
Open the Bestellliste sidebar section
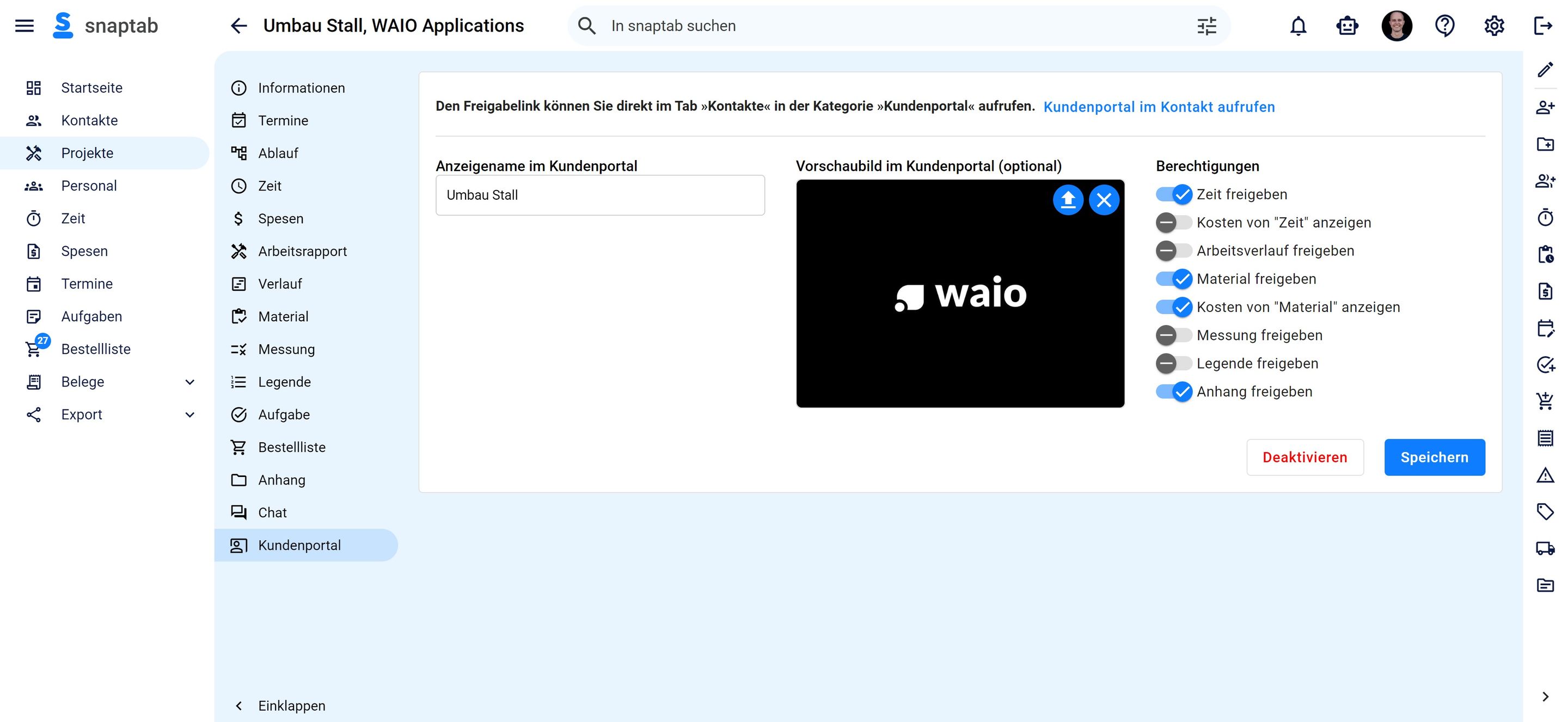click(96, 349)
